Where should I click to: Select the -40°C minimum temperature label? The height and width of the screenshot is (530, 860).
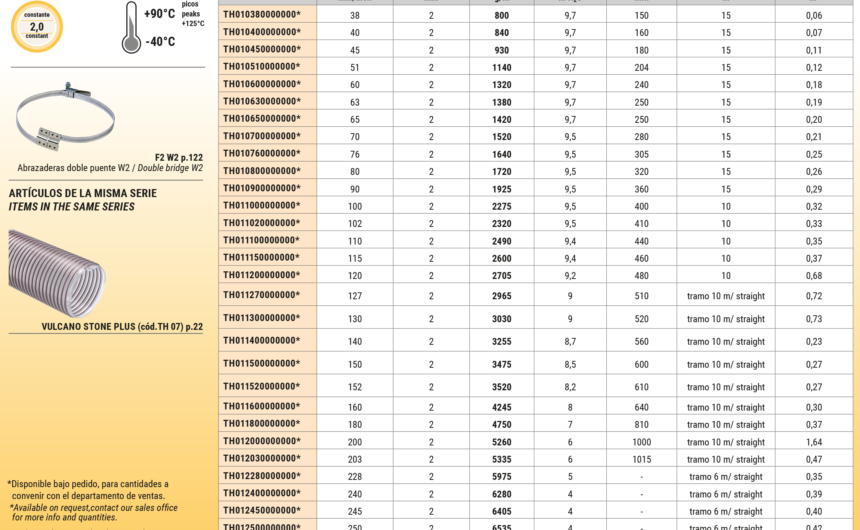click(x=159, y=42)
